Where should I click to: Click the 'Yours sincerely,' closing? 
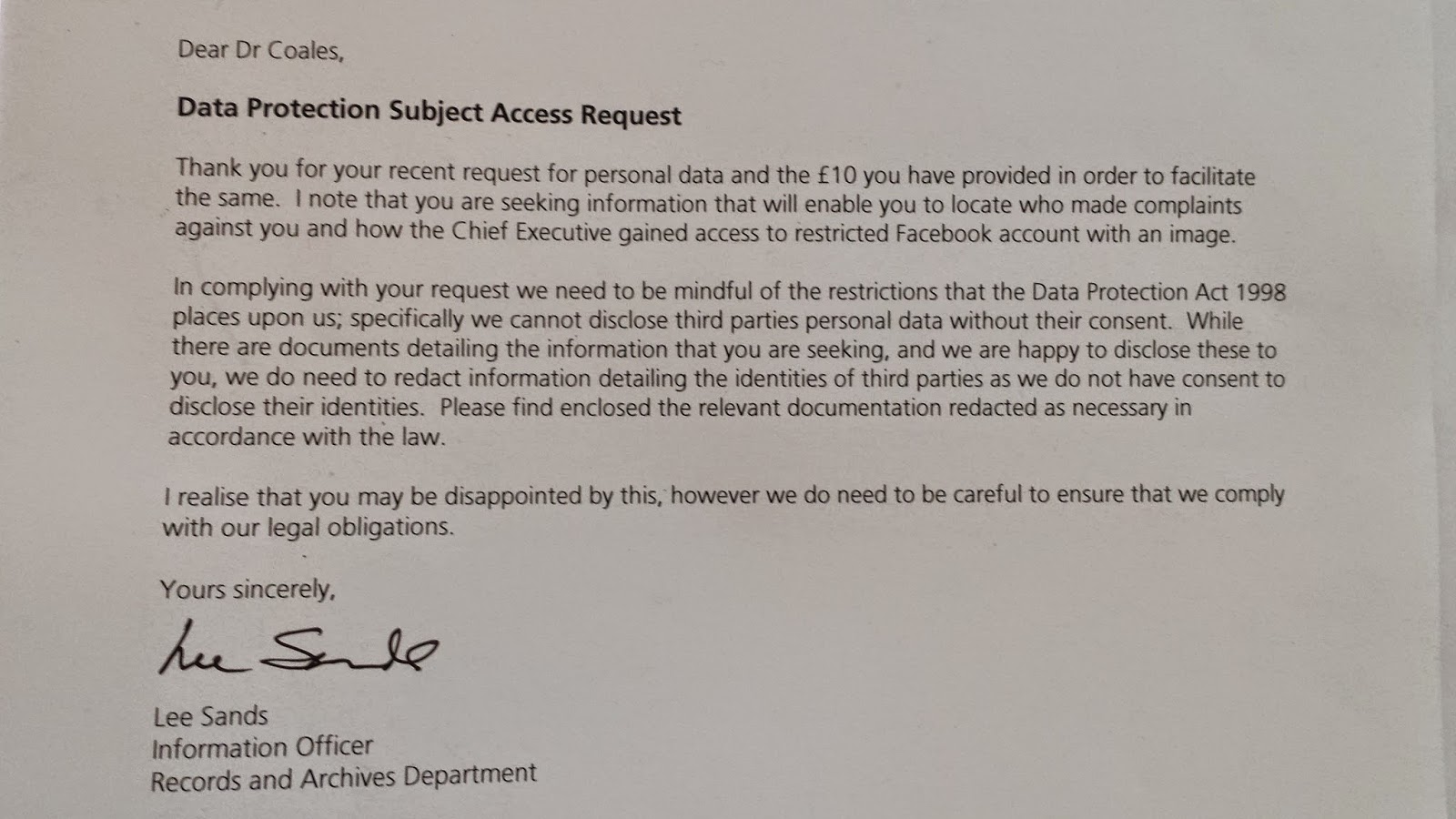[x=248, y=590]
